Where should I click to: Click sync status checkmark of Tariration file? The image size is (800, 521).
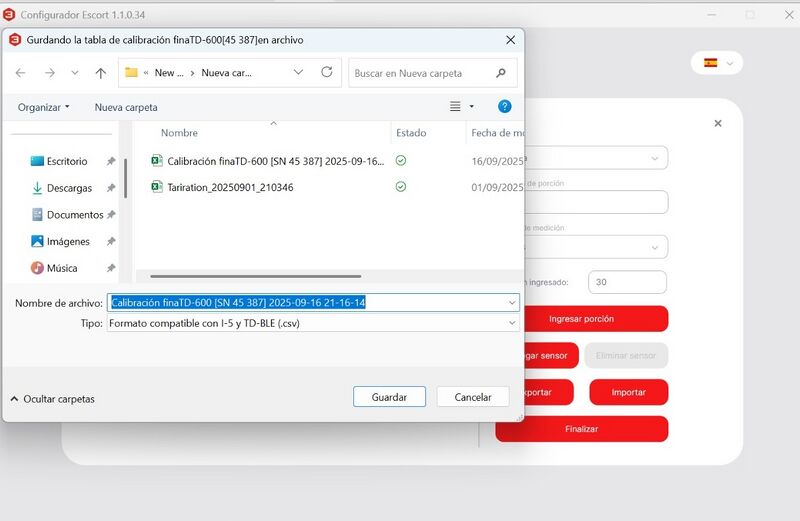[x=401, y=187]
